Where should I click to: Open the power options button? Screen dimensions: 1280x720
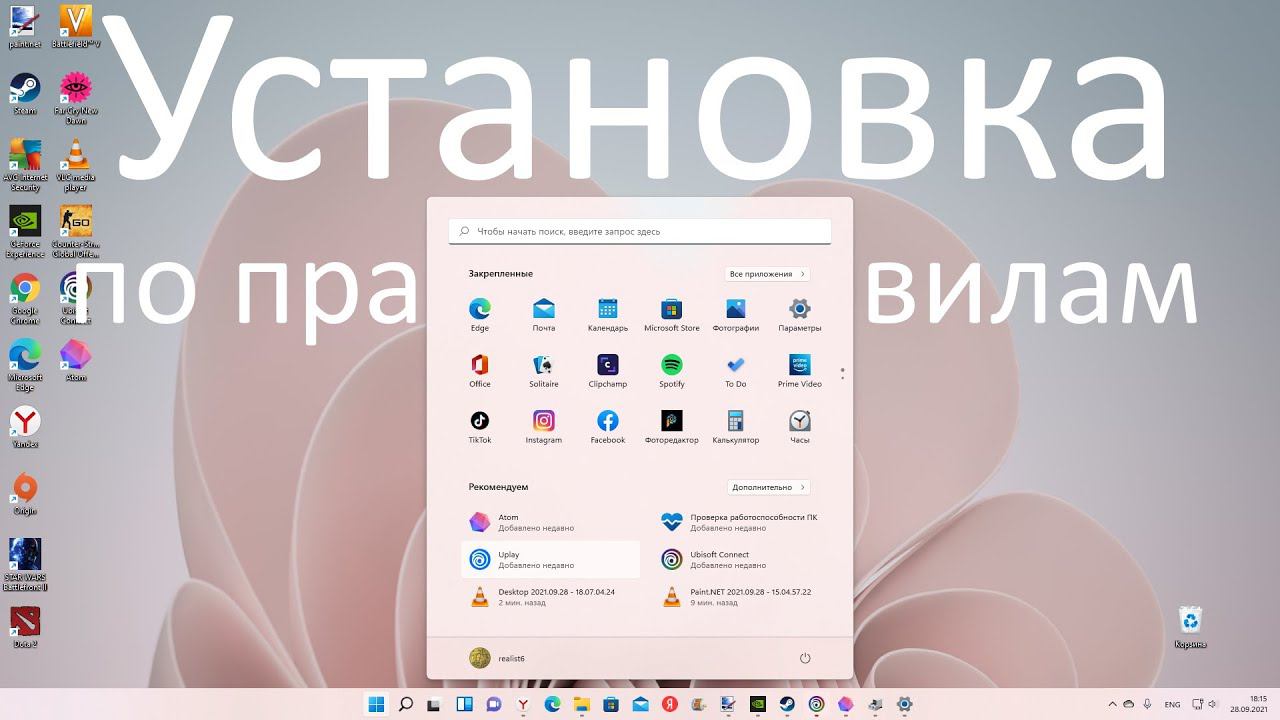pos(805,658)
